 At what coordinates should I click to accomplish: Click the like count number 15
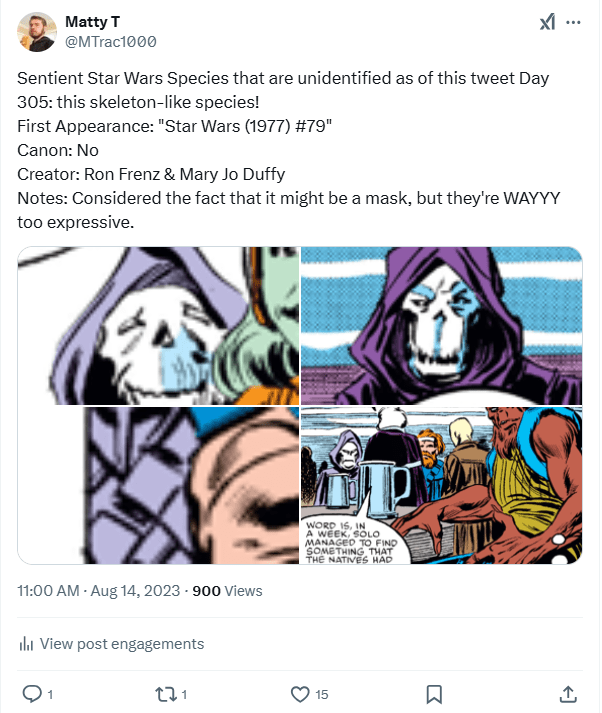coord(322,693)
